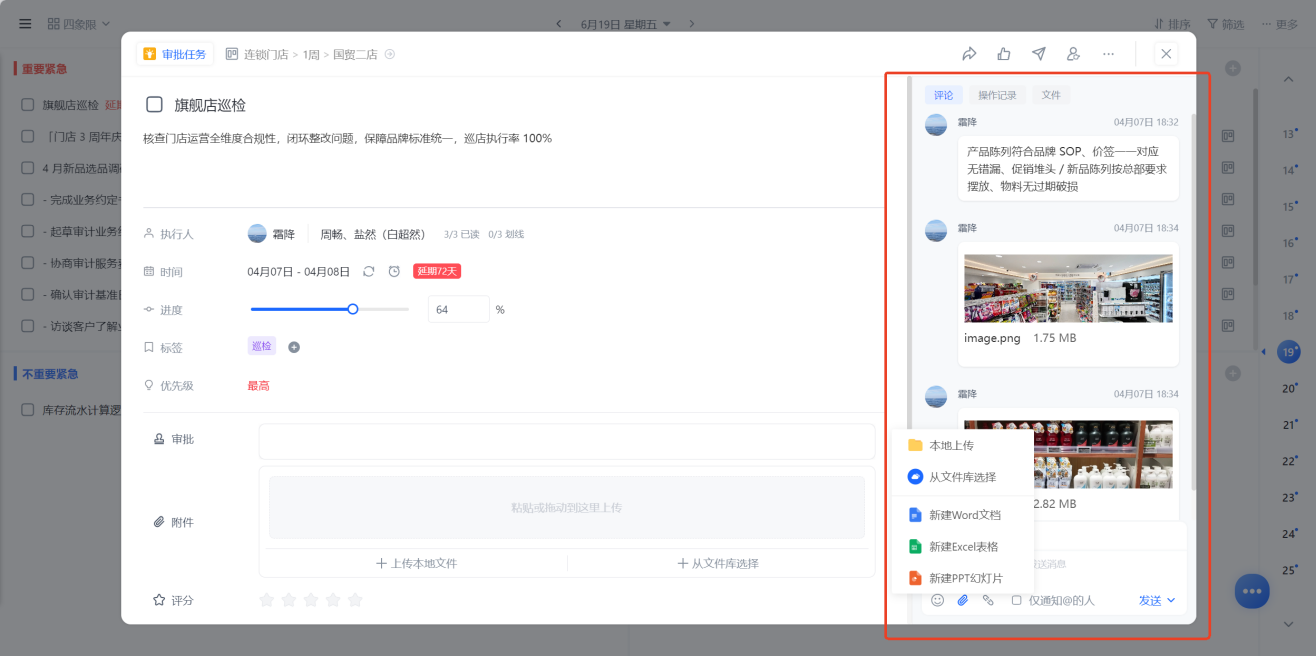Click the share arrow icon in dialog header
Image resolution: width=1316 pixels, height=656 pixels.
969,54
